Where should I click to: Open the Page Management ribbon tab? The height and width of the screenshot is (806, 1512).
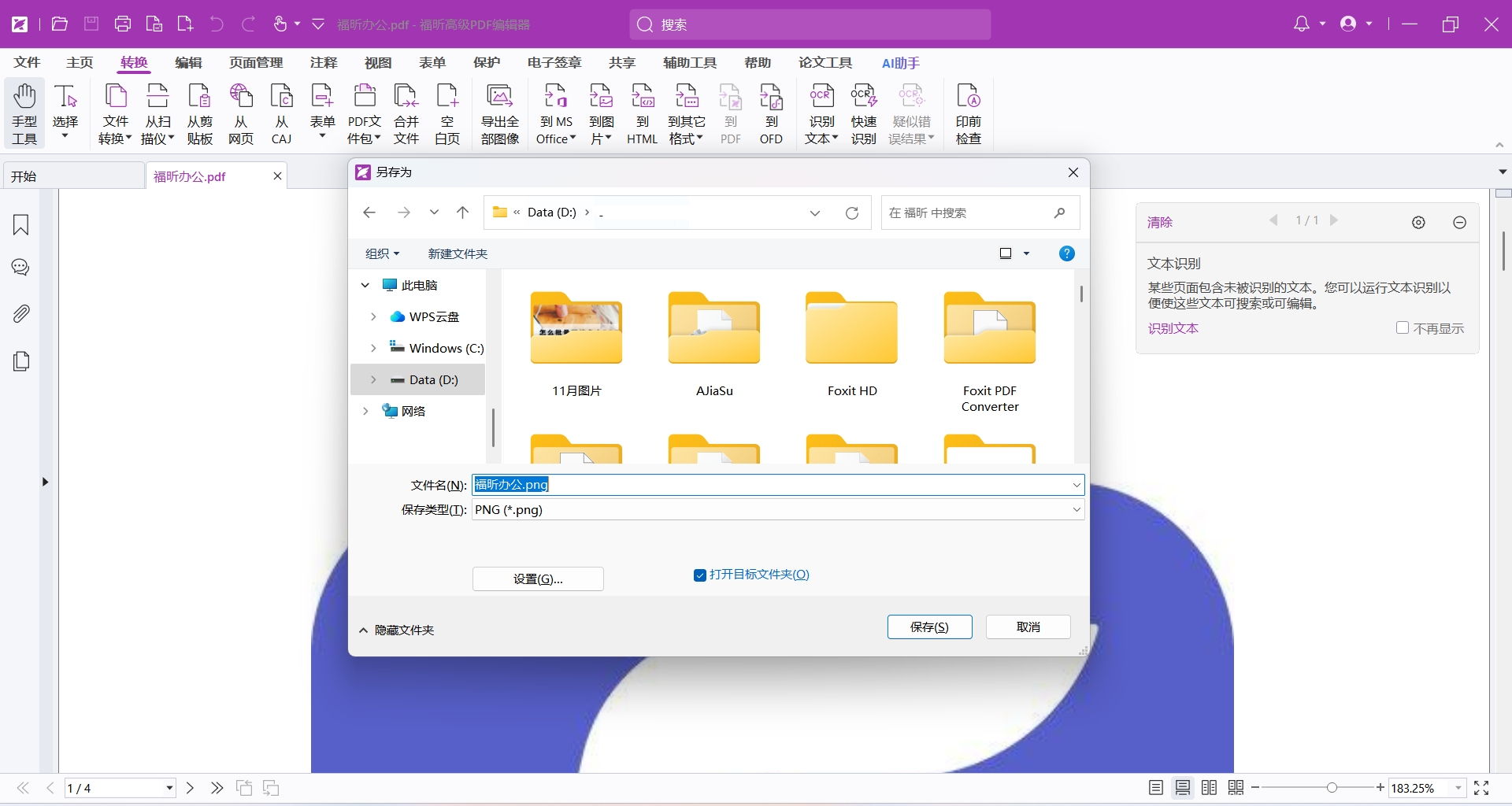[256, 63]
